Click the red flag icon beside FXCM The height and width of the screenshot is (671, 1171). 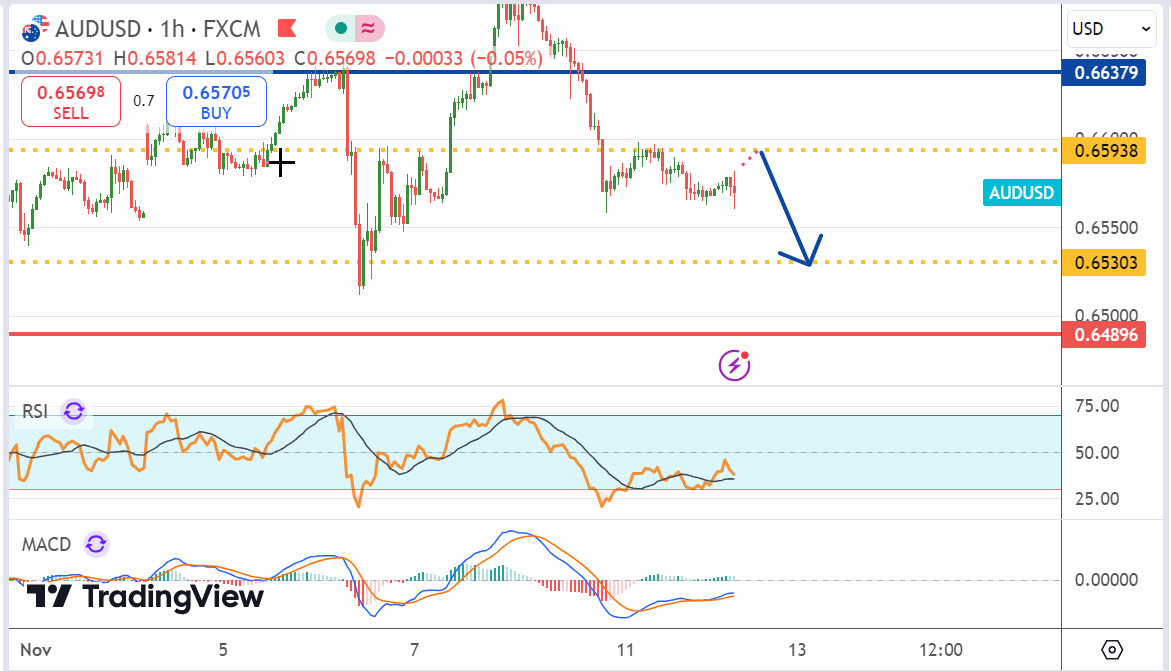click(287, 27)
